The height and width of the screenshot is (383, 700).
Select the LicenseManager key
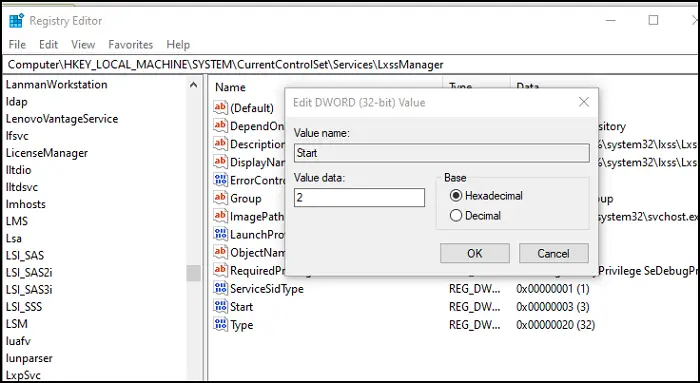(x=47, y=153)
